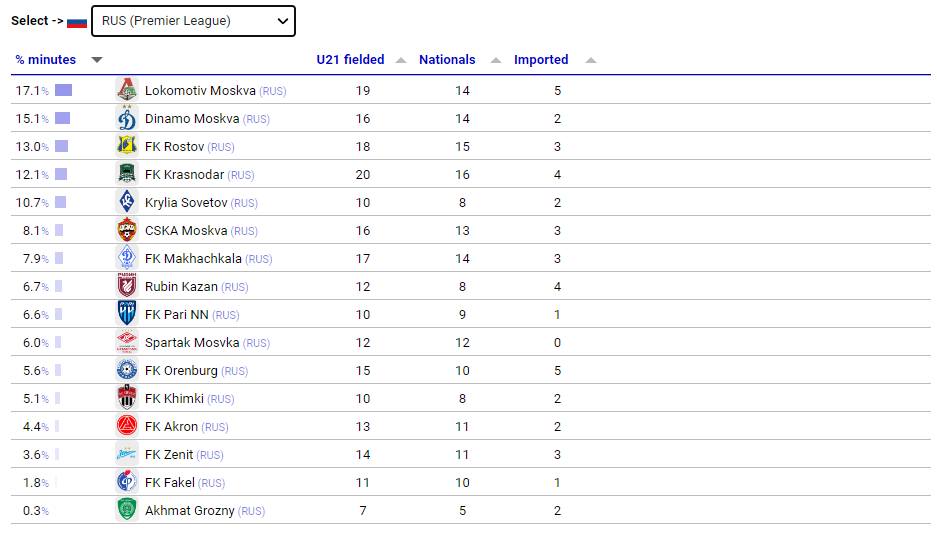Image resolution: width=937 pixels, height=538 pixels.
Task: Select Nationals value 9 for FK Pari NN
Action: click(463, 315)
